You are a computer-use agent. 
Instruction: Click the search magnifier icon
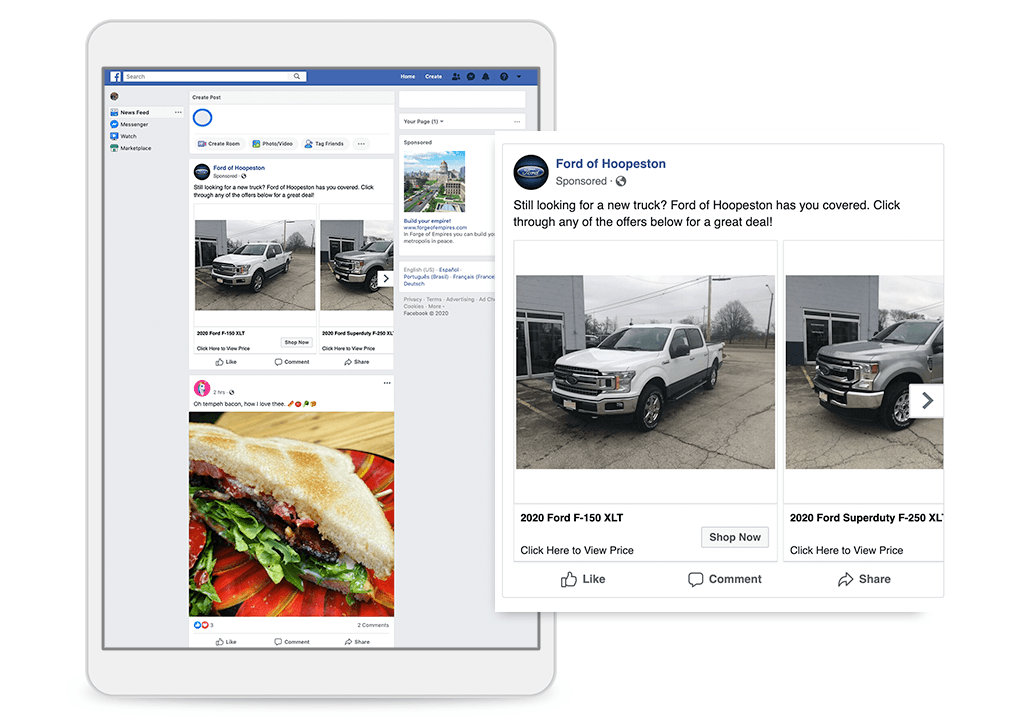coord(296,76)
